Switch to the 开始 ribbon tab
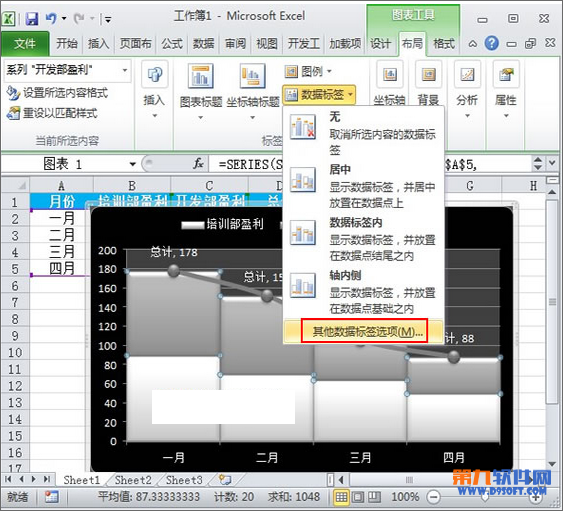 [67, 44]
